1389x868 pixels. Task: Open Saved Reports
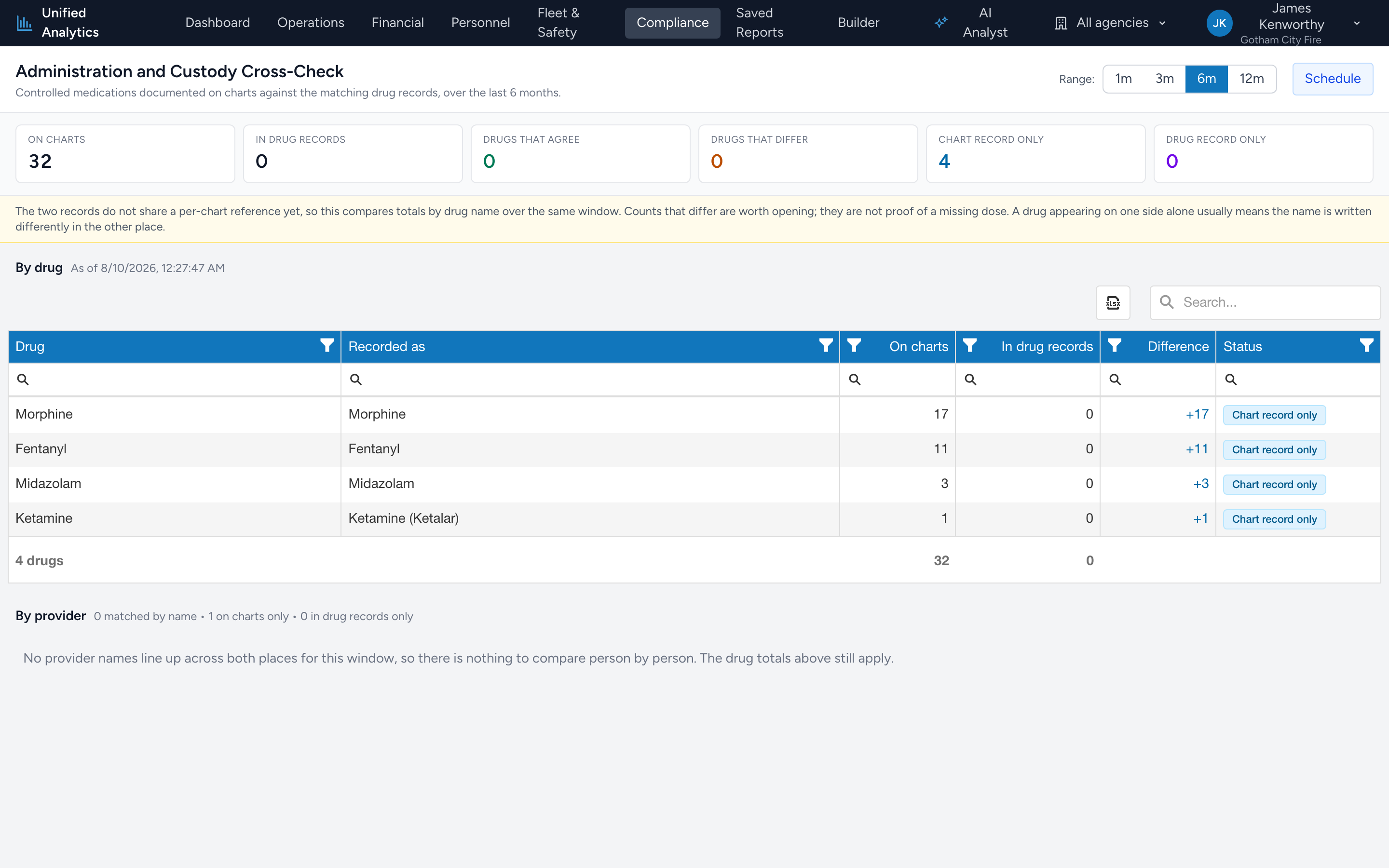[x=759, y=23]
